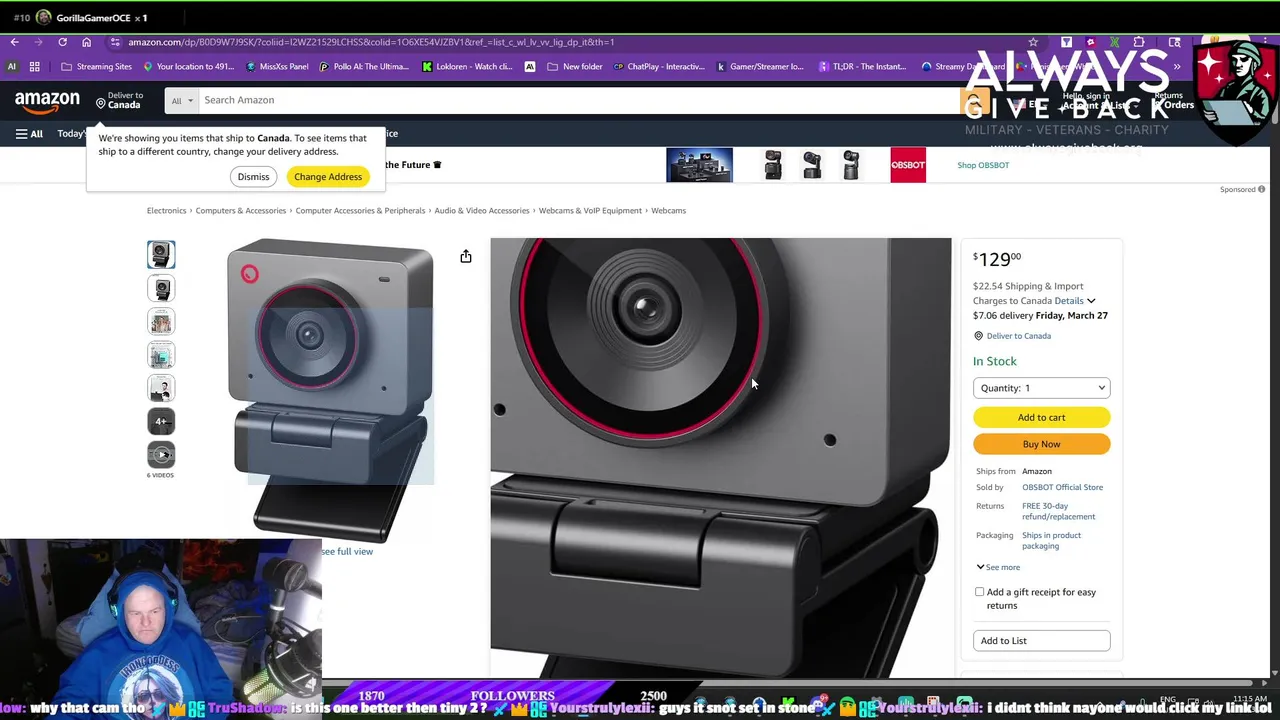Open MissXss Panel bookmark
1280x720 pixels.
(x=277, y=67)
